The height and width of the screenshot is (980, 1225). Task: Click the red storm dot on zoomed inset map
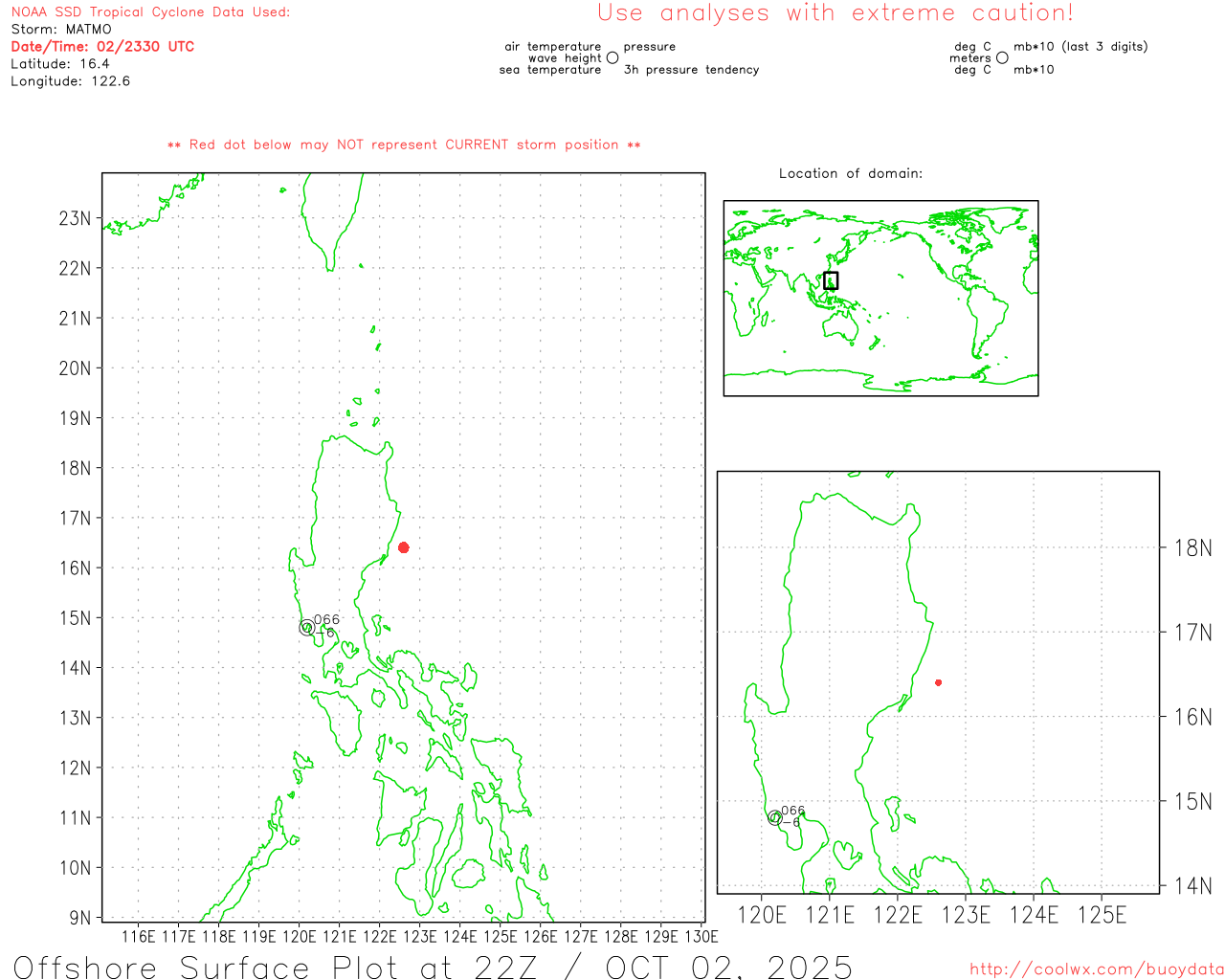938,682
